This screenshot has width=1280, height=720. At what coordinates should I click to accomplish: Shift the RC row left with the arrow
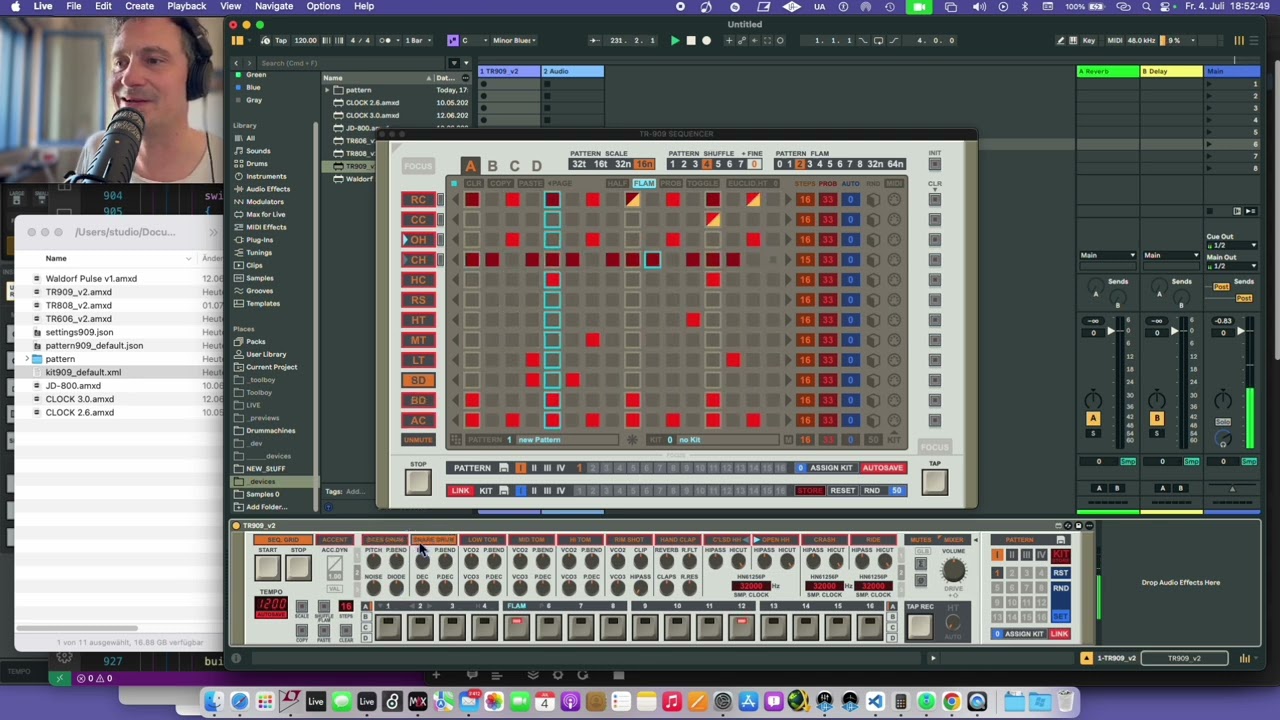456,200
